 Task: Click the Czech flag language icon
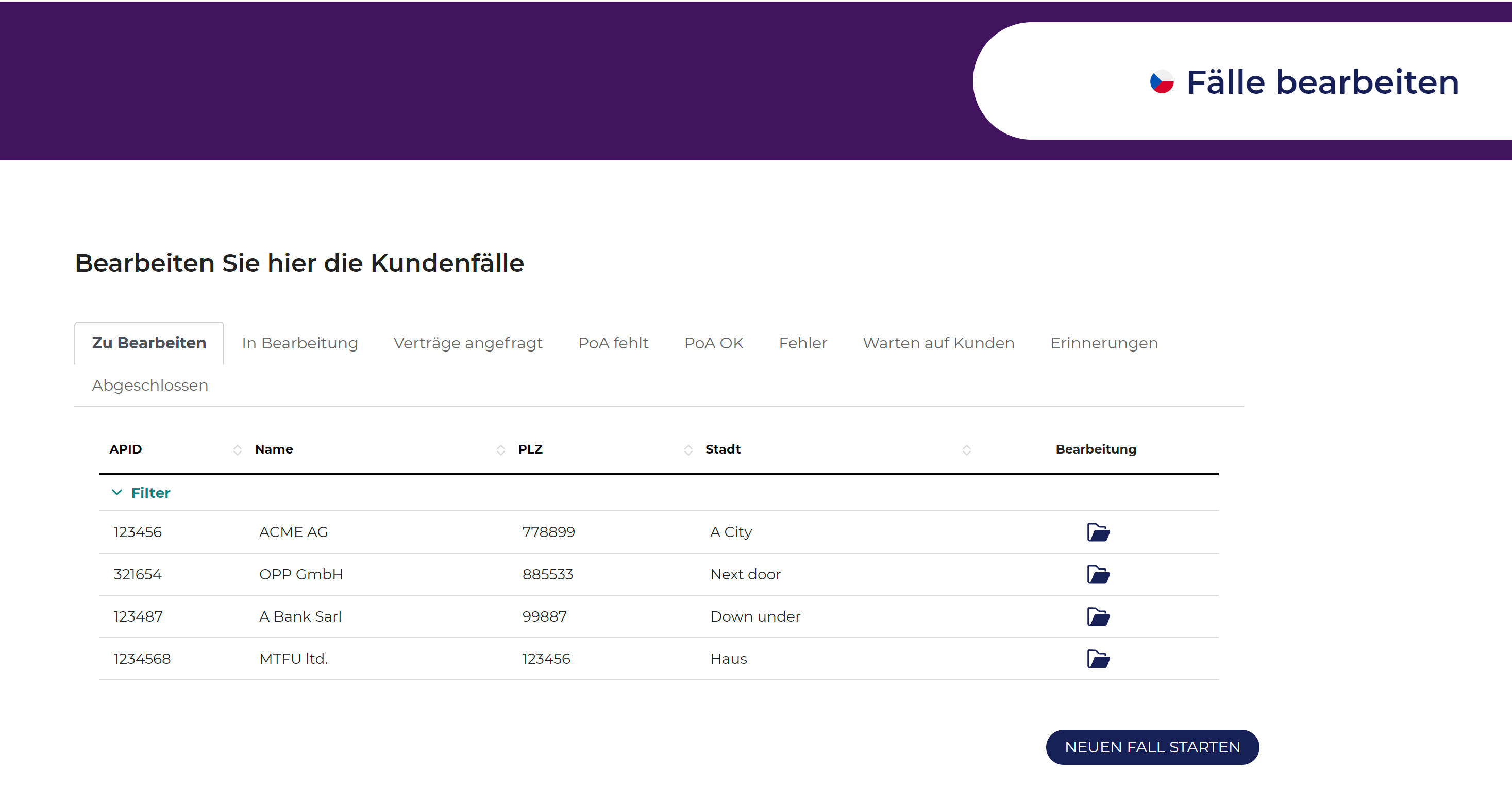tap(1162, 81)
